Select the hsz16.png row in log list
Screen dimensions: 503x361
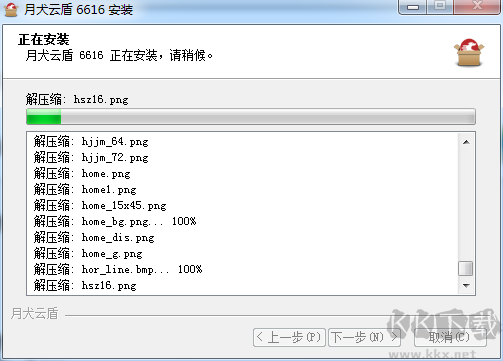pyautogui.click(x=242, y=285)
